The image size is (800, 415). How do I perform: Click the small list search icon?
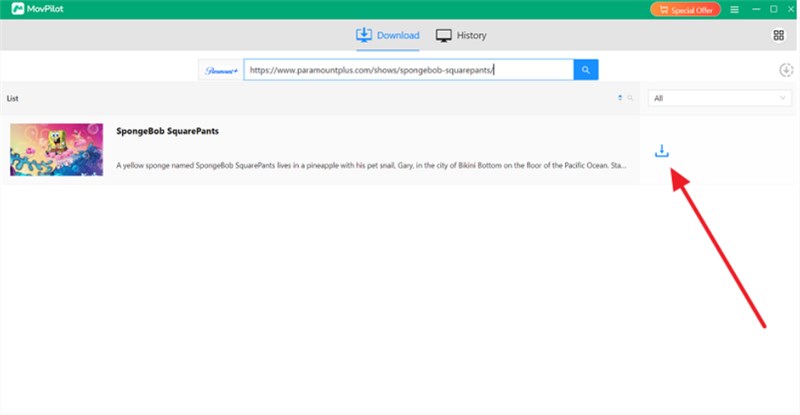coord(630,98)
